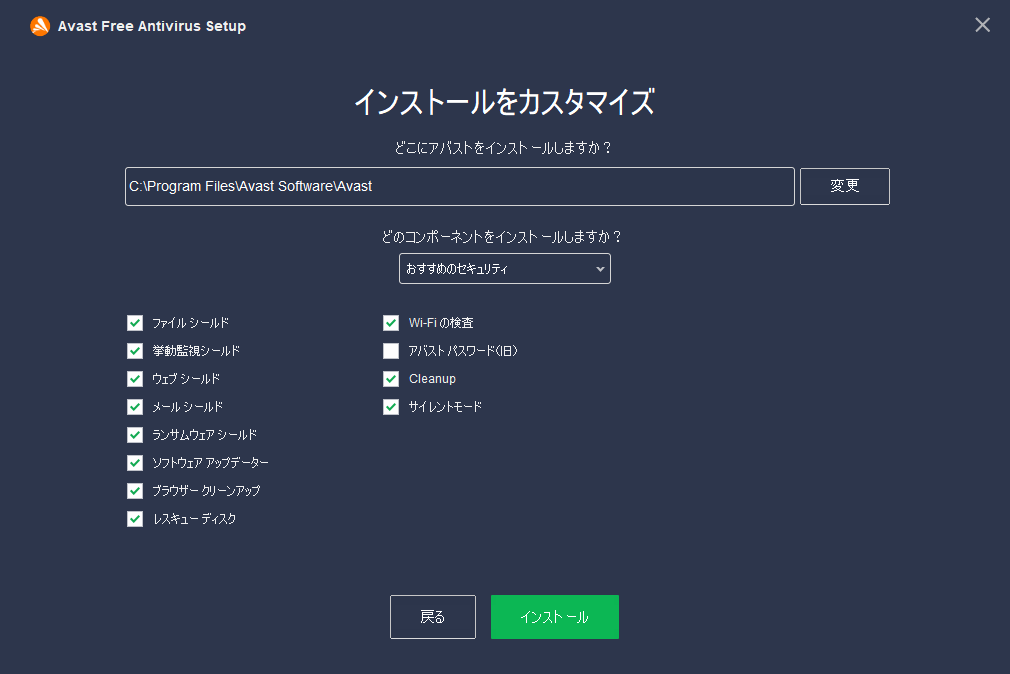
Task: Click the install path text field
Action: [459, 186]
